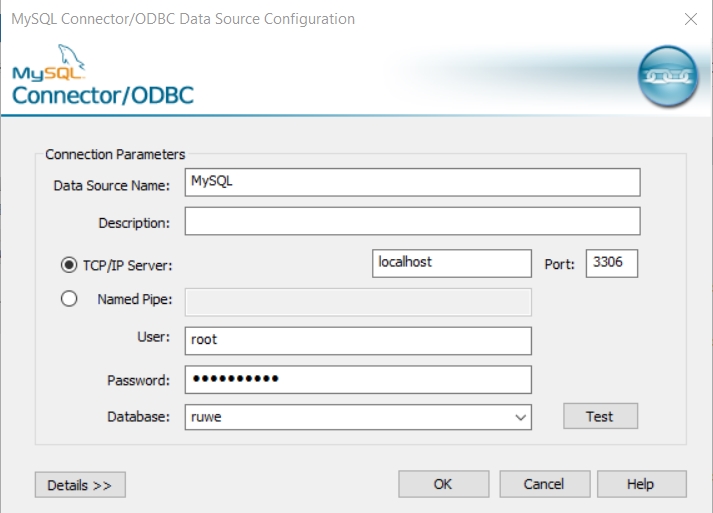This screenshot has width=713, height=513.
Task: Open Help for the ODBC dialog
Action: (x=642, y=484)
